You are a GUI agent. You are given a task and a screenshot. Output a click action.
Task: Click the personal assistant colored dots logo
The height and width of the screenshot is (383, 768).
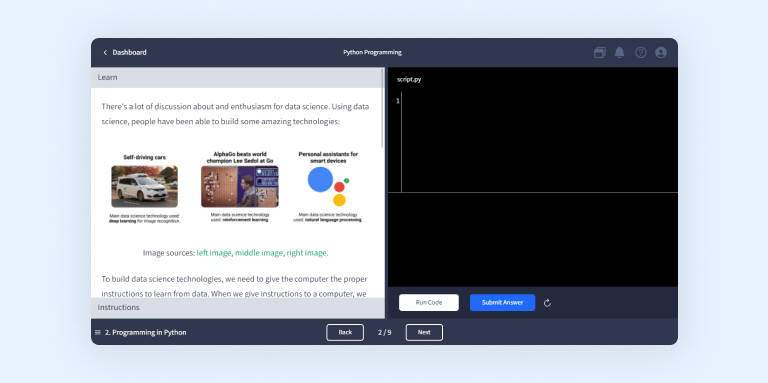coord(328,186)
